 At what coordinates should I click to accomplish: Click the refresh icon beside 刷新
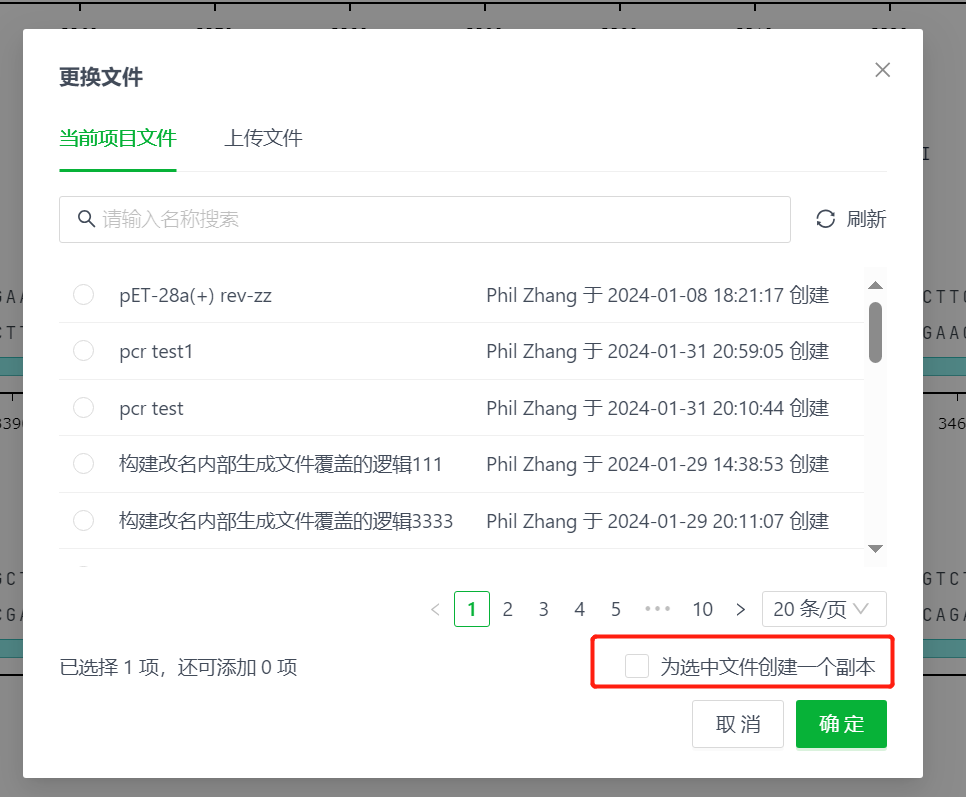pos(825,219)
